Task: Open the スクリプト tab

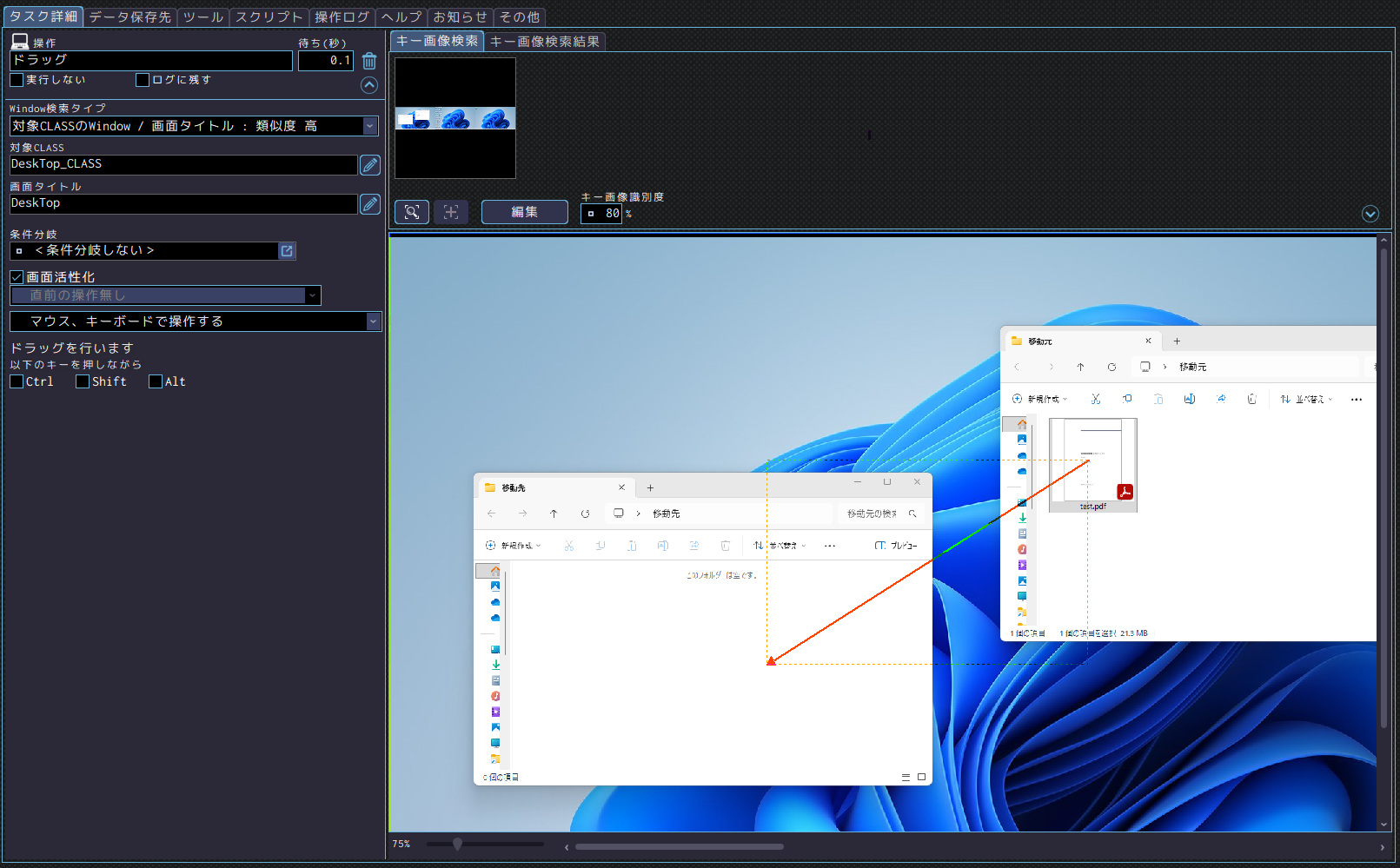Action: coord(269,17)
